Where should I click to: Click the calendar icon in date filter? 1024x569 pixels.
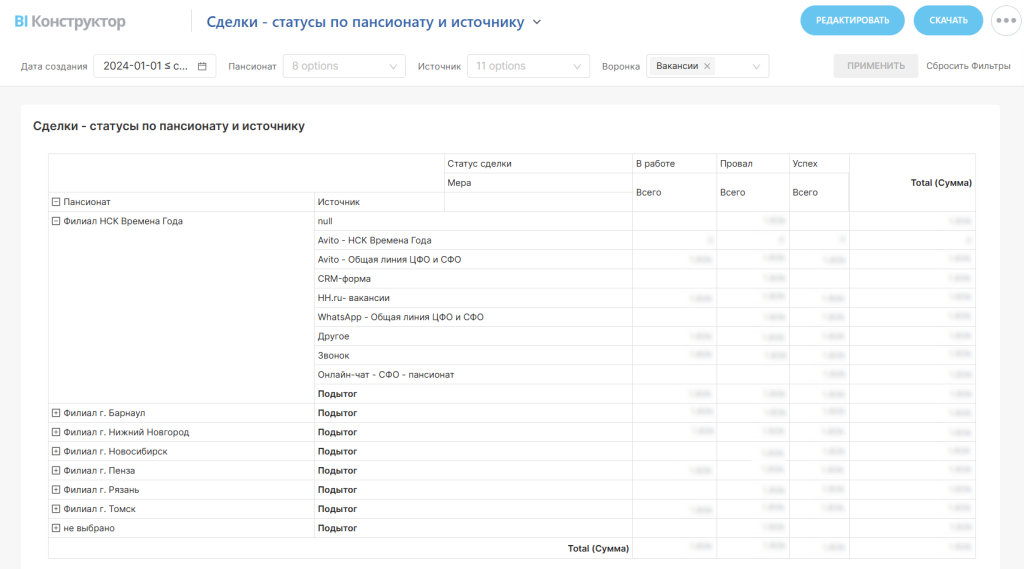click(202, 66)
